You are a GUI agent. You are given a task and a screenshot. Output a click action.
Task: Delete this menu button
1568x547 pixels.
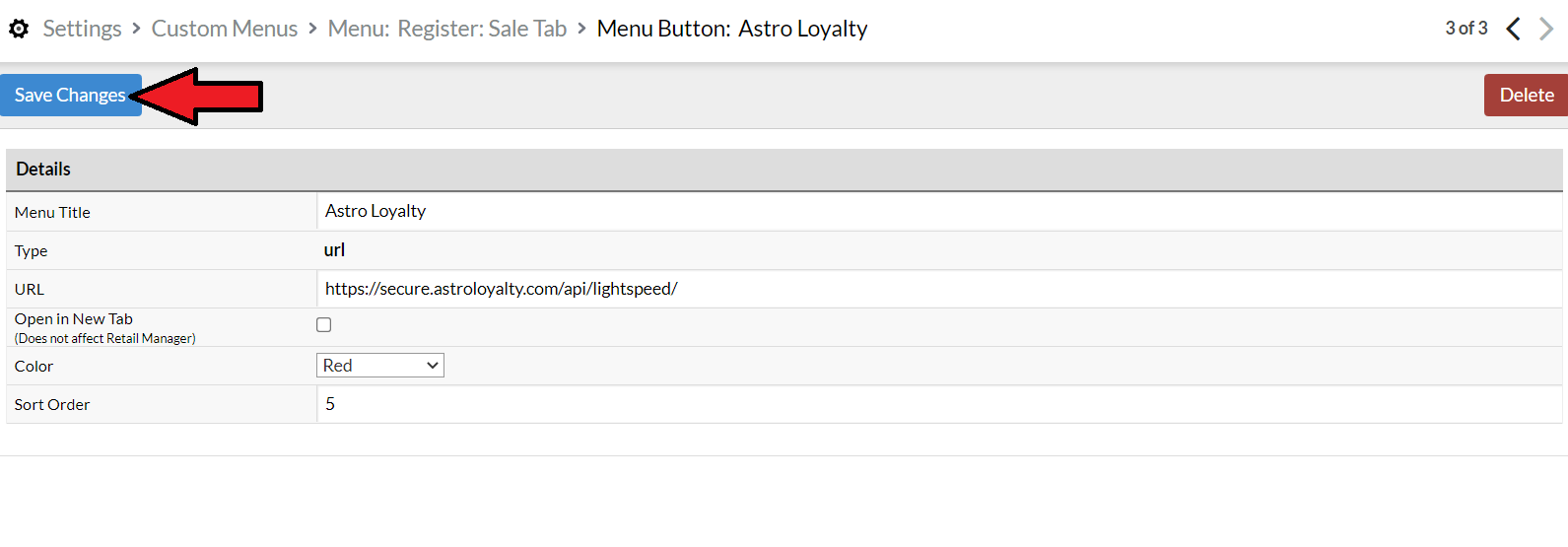1526,96
